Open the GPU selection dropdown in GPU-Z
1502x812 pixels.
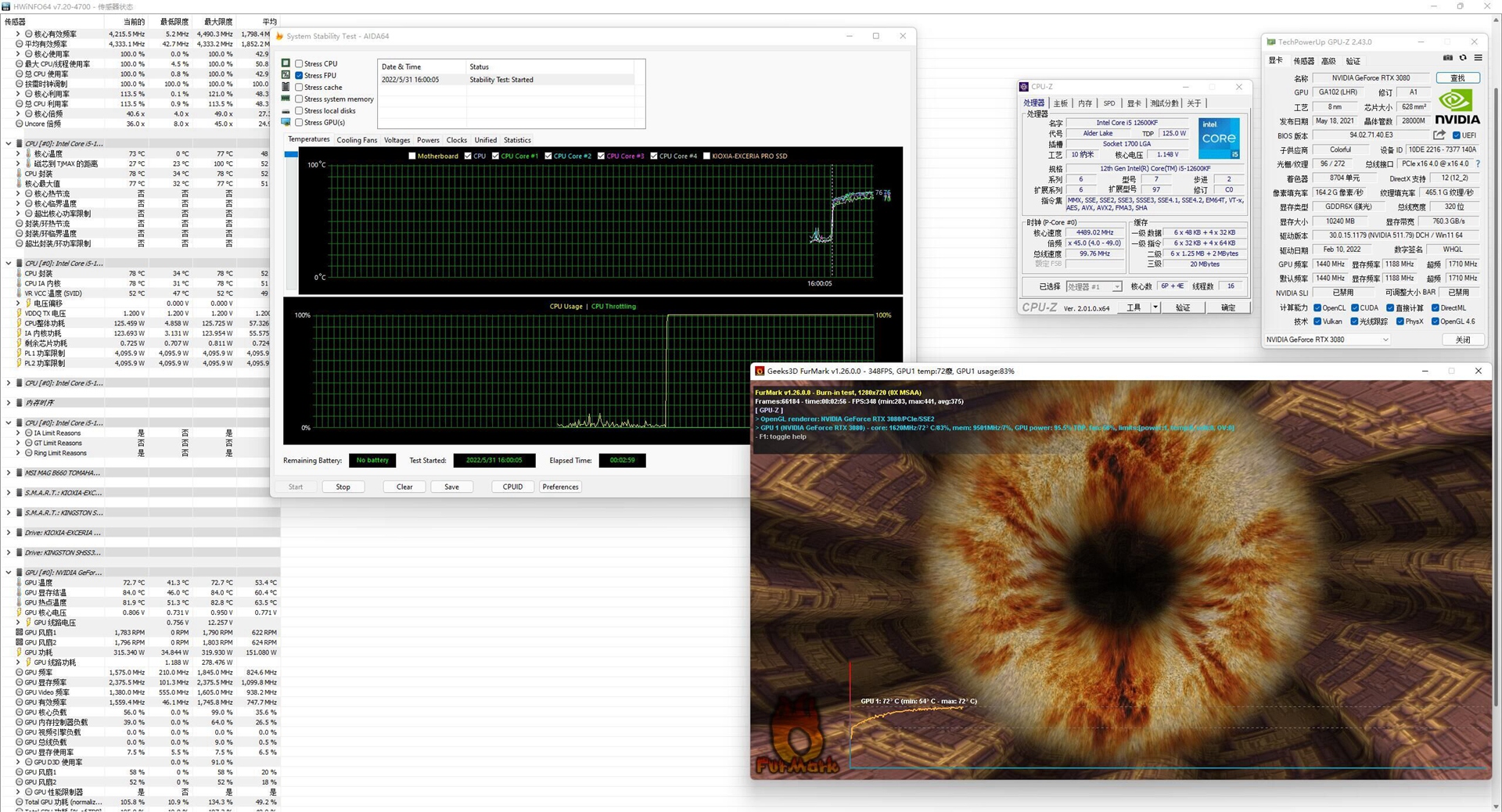click(x=1385, y=340)
